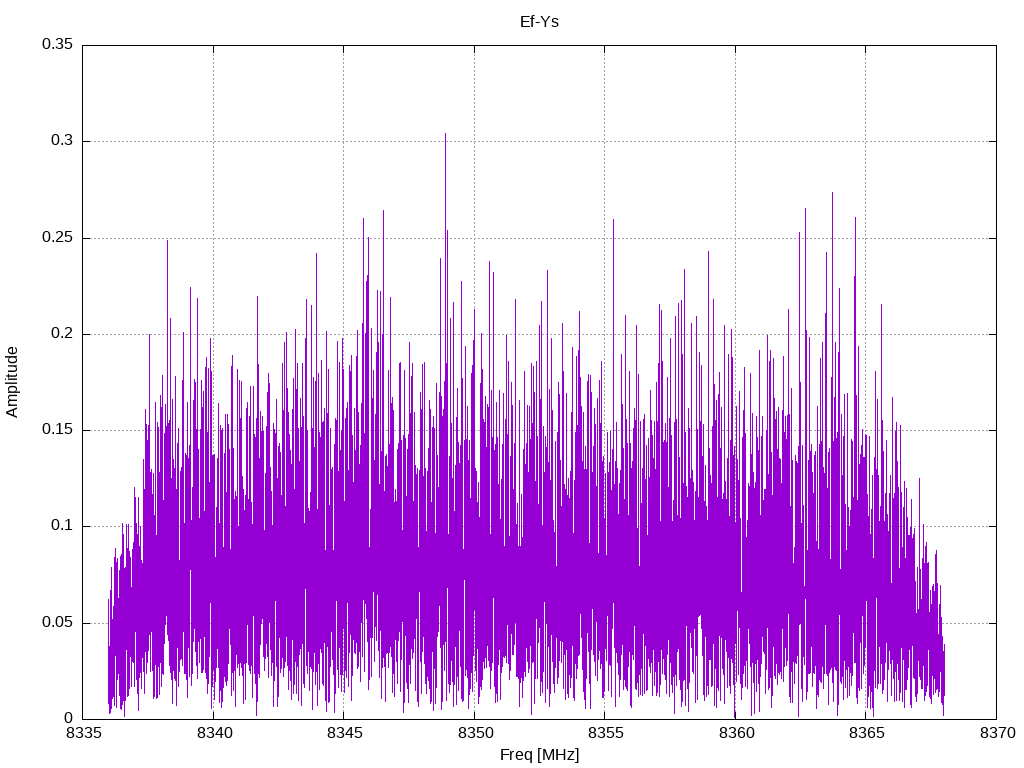Click the plot title "Ef-Ys"

tap(539, 22)
